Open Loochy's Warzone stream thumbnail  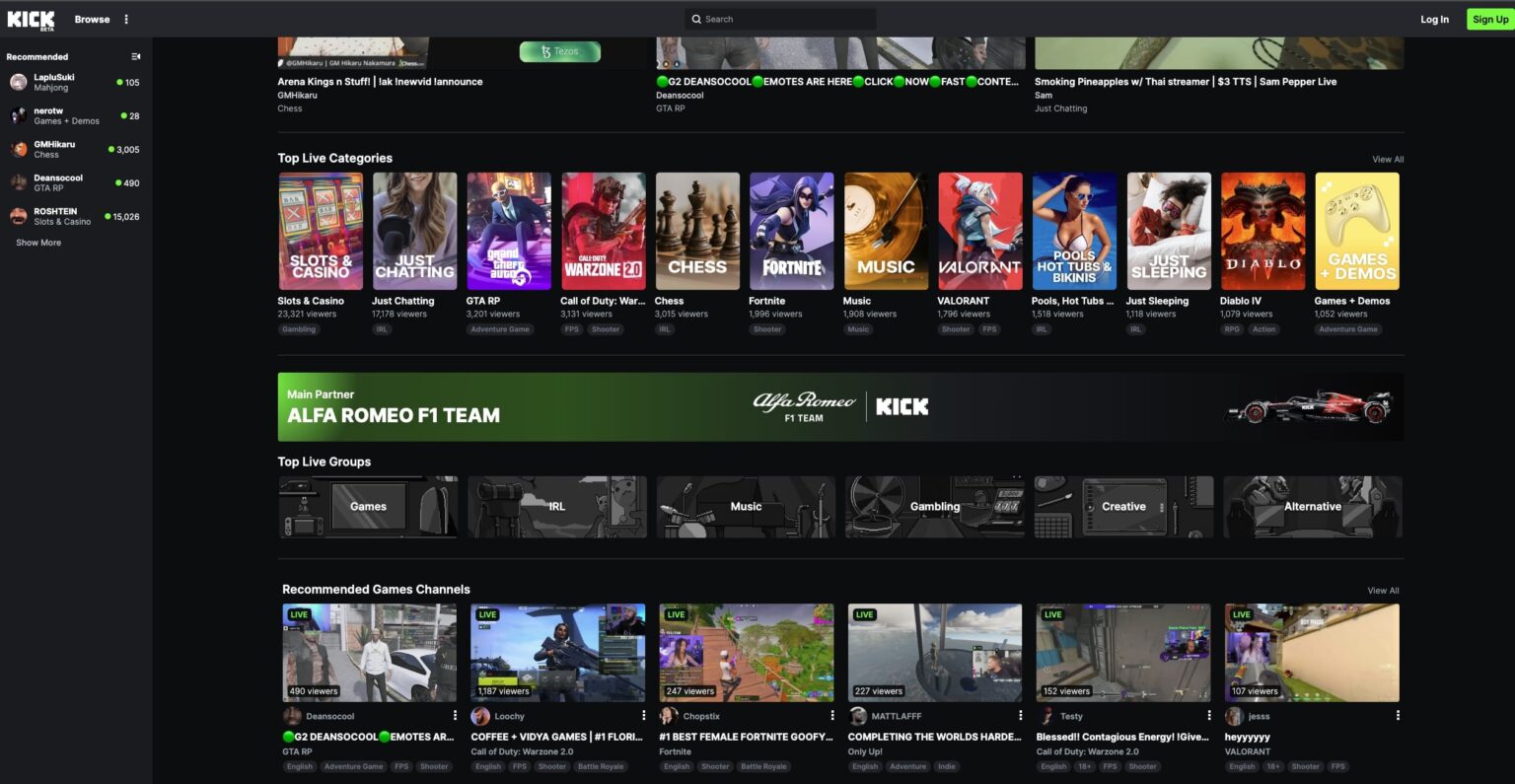(x=558, y=653)
